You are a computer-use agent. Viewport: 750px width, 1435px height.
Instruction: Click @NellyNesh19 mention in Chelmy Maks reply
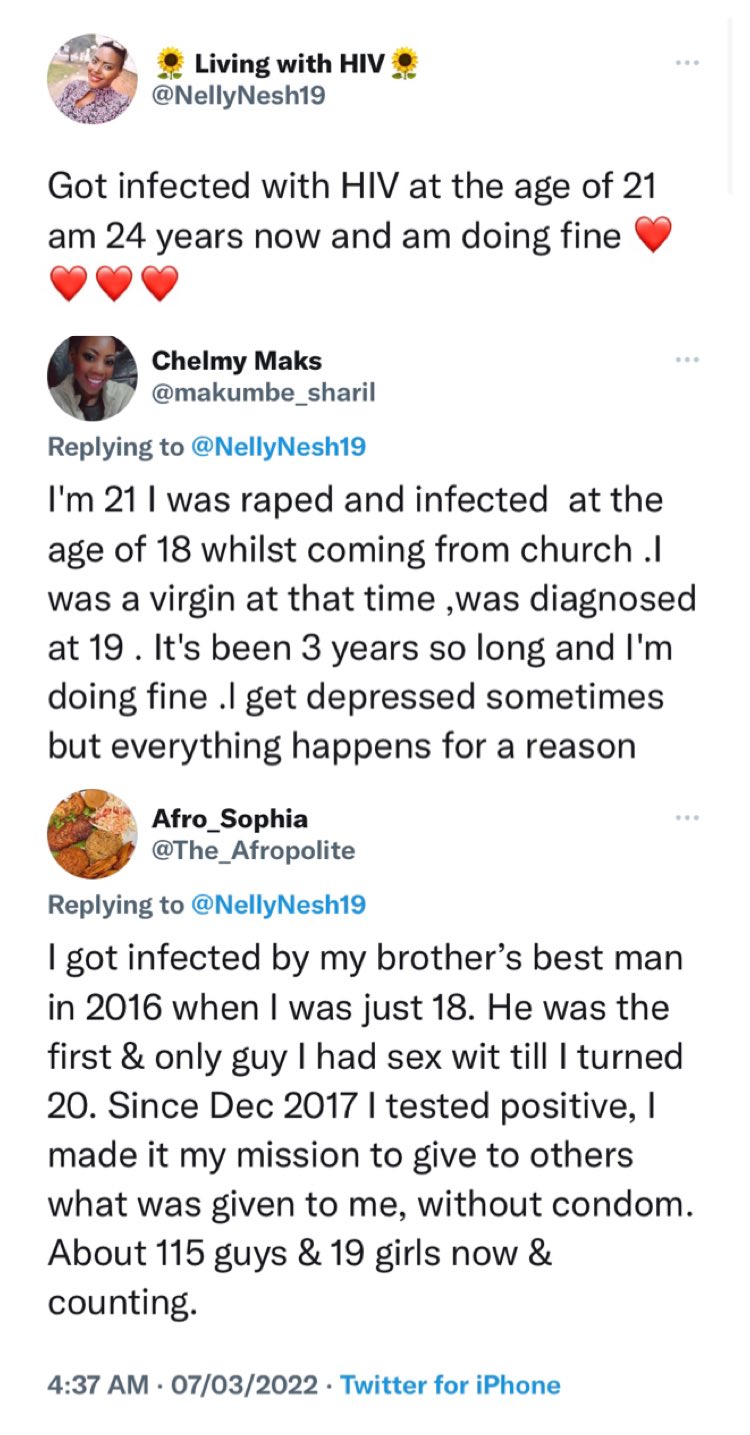[x=278, y=446]
